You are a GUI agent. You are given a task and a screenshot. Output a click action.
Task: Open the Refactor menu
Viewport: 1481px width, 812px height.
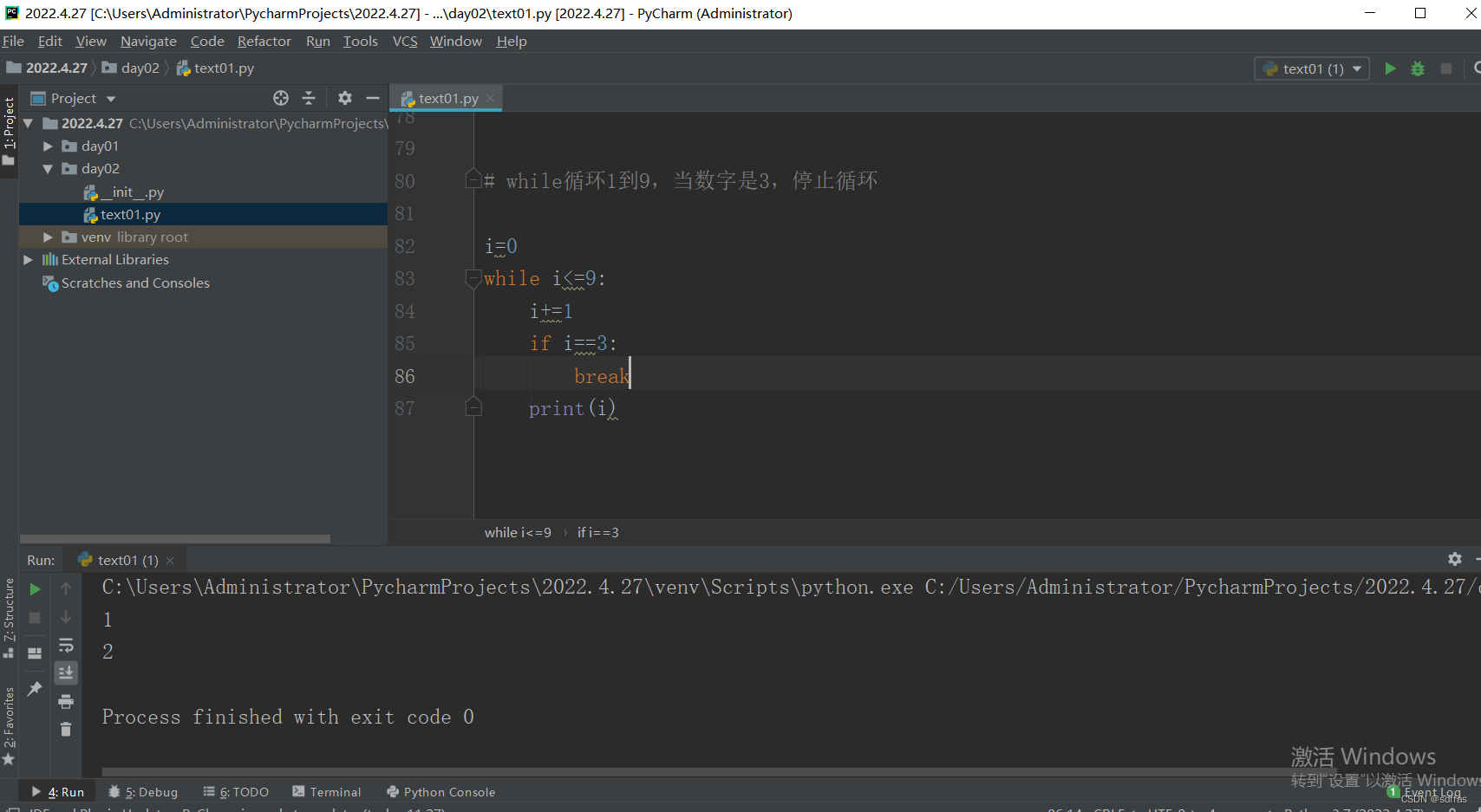264,41
